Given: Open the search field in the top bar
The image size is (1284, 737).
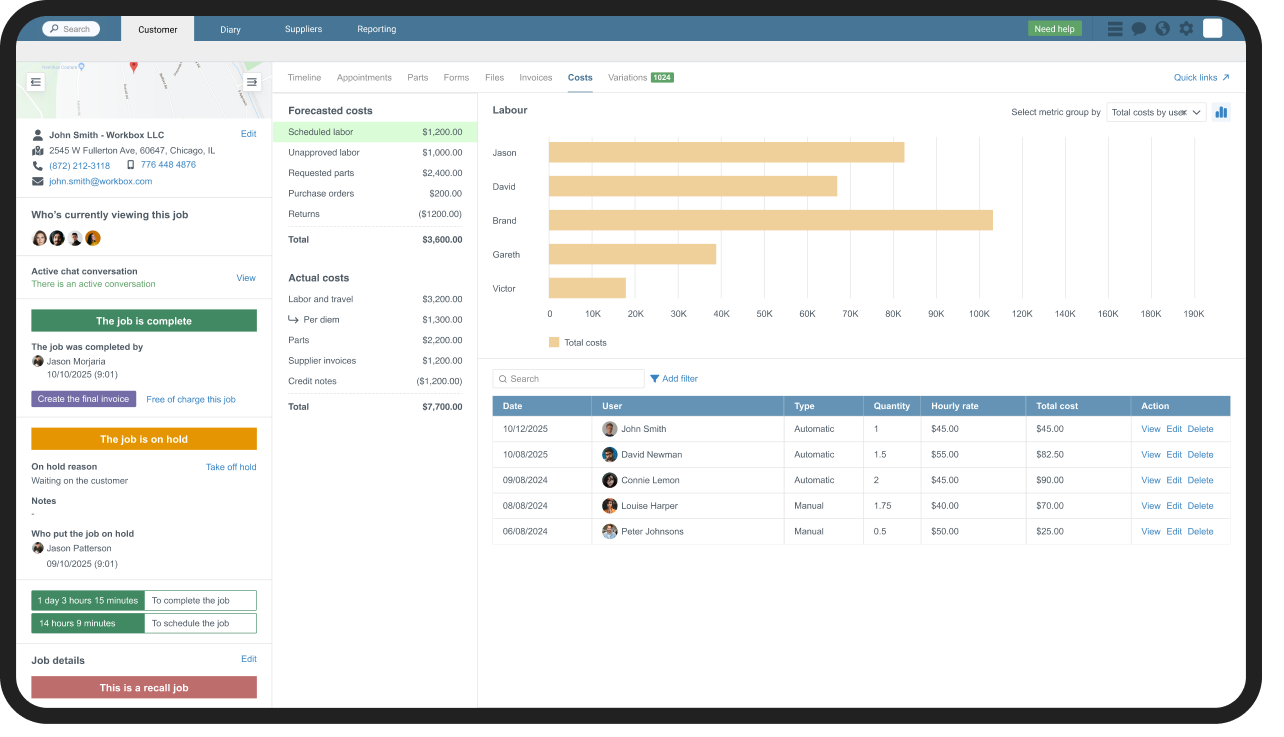Looking at the screenshot, I should pos(70,29).
